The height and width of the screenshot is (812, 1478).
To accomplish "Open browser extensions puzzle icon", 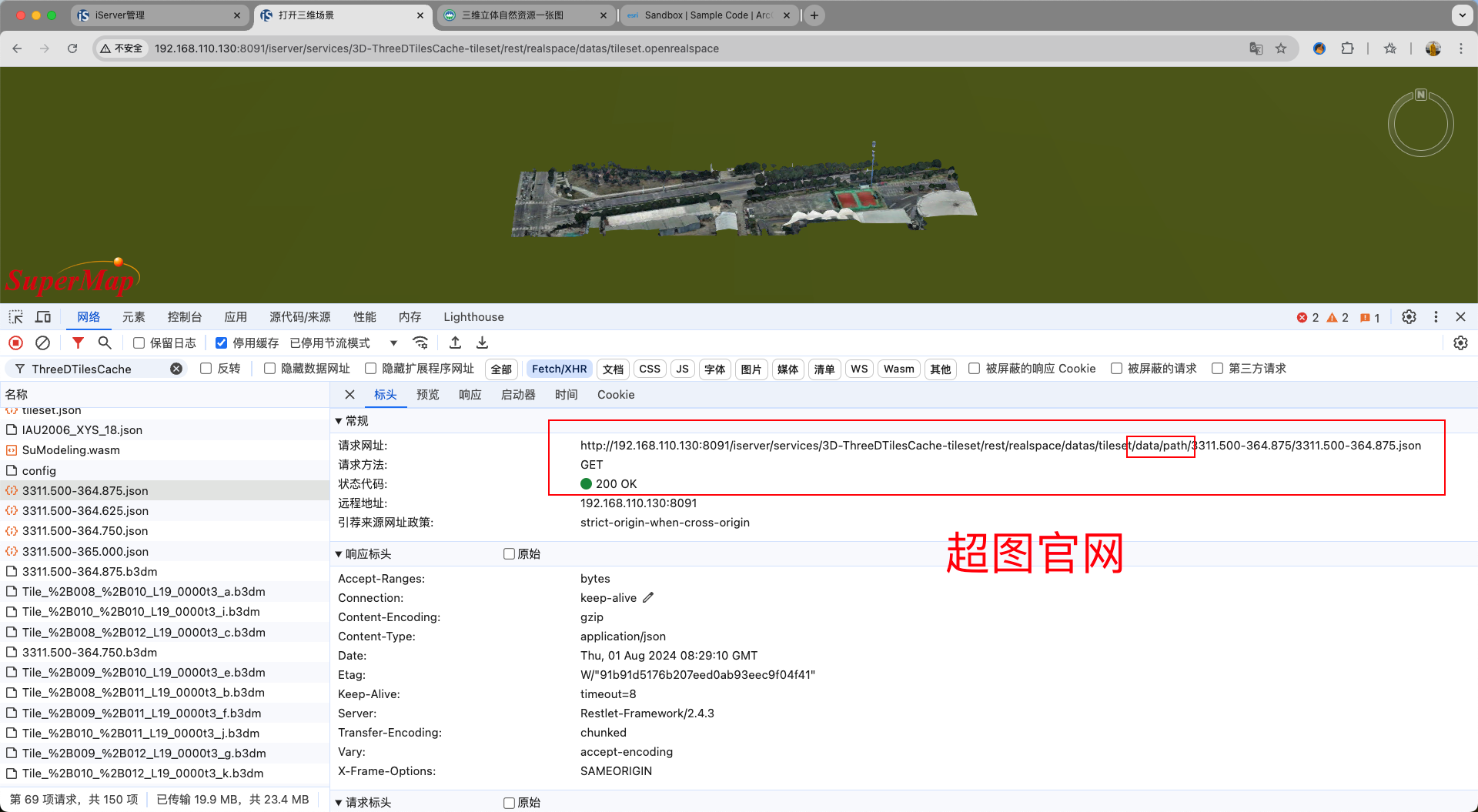I will [x=1347, y=48].
